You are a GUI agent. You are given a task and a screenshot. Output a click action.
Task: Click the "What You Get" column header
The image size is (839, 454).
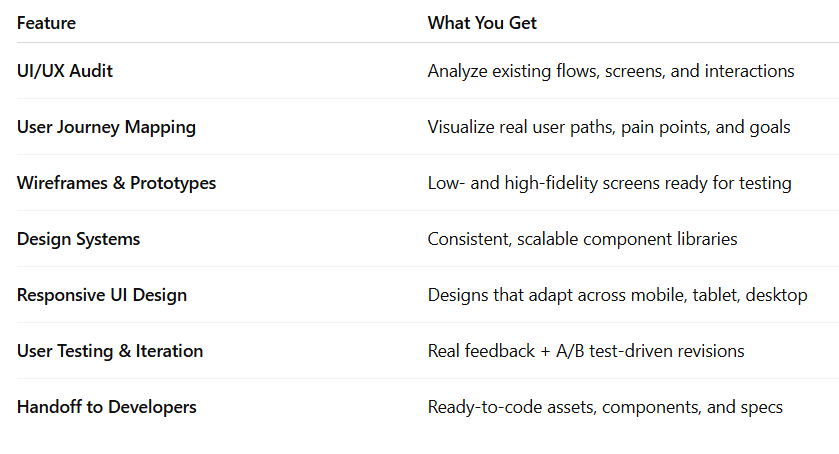click(482, 23)
